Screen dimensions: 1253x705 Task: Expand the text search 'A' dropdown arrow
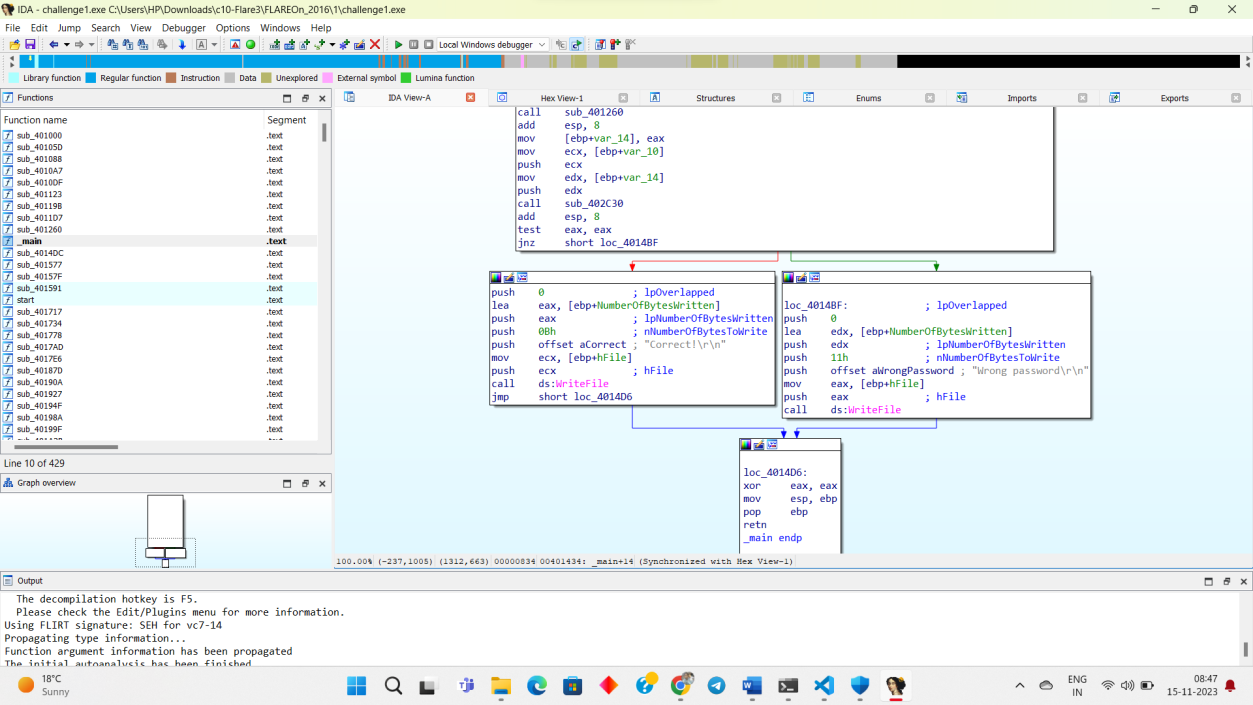point(214,45)
